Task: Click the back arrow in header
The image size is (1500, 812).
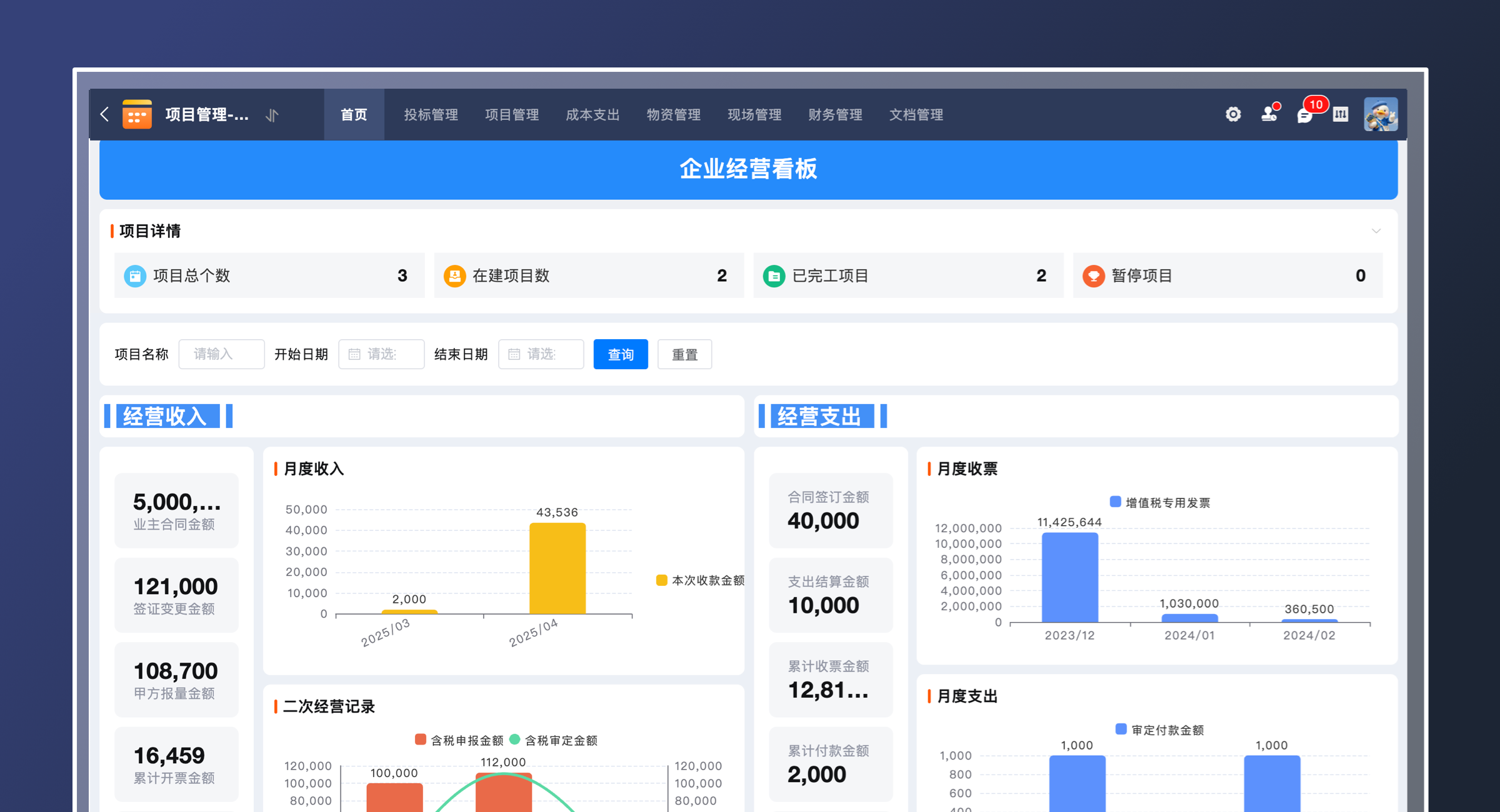Action: [x=105, y=114]
